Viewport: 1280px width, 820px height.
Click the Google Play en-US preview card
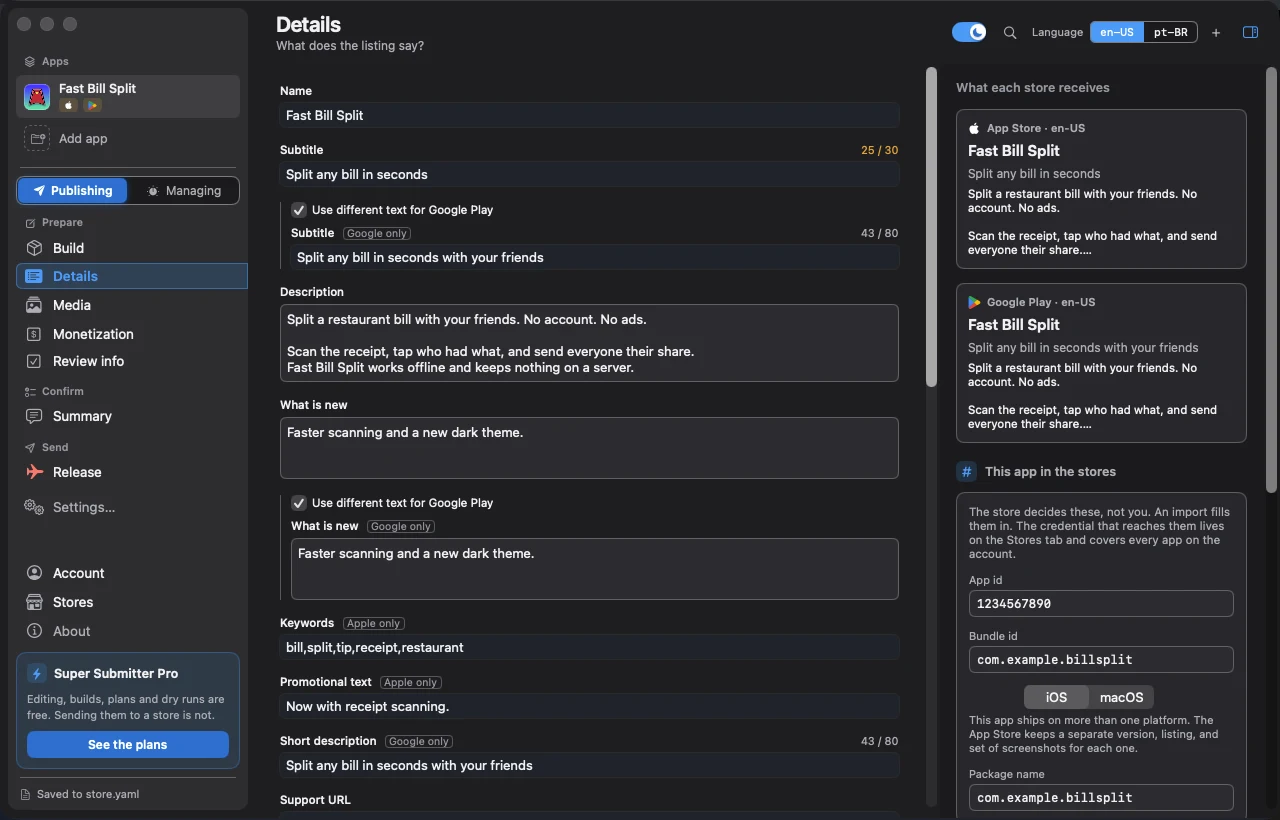point(1101,363)
